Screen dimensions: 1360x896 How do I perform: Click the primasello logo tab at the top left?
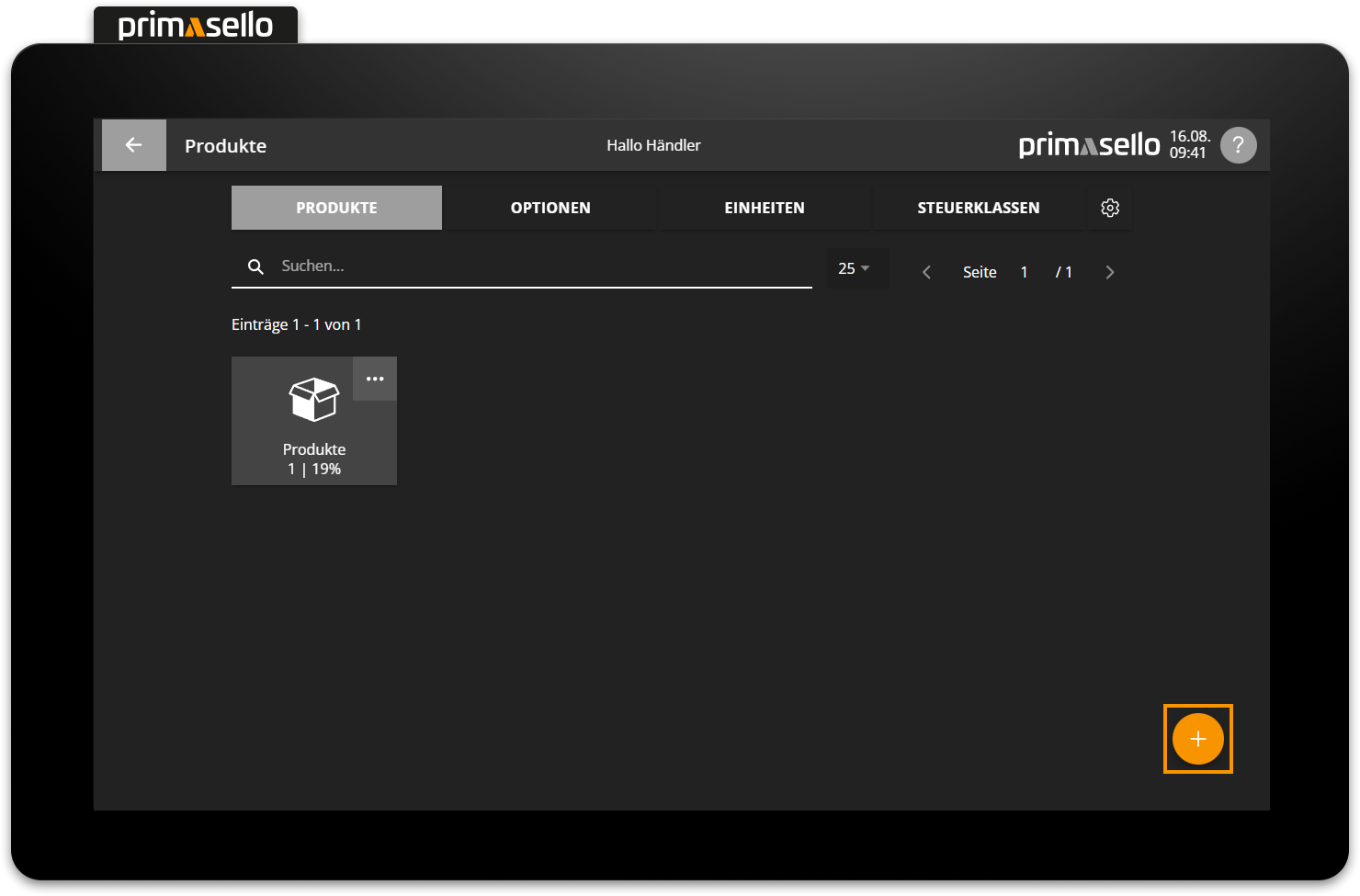[x=196, y=25]
